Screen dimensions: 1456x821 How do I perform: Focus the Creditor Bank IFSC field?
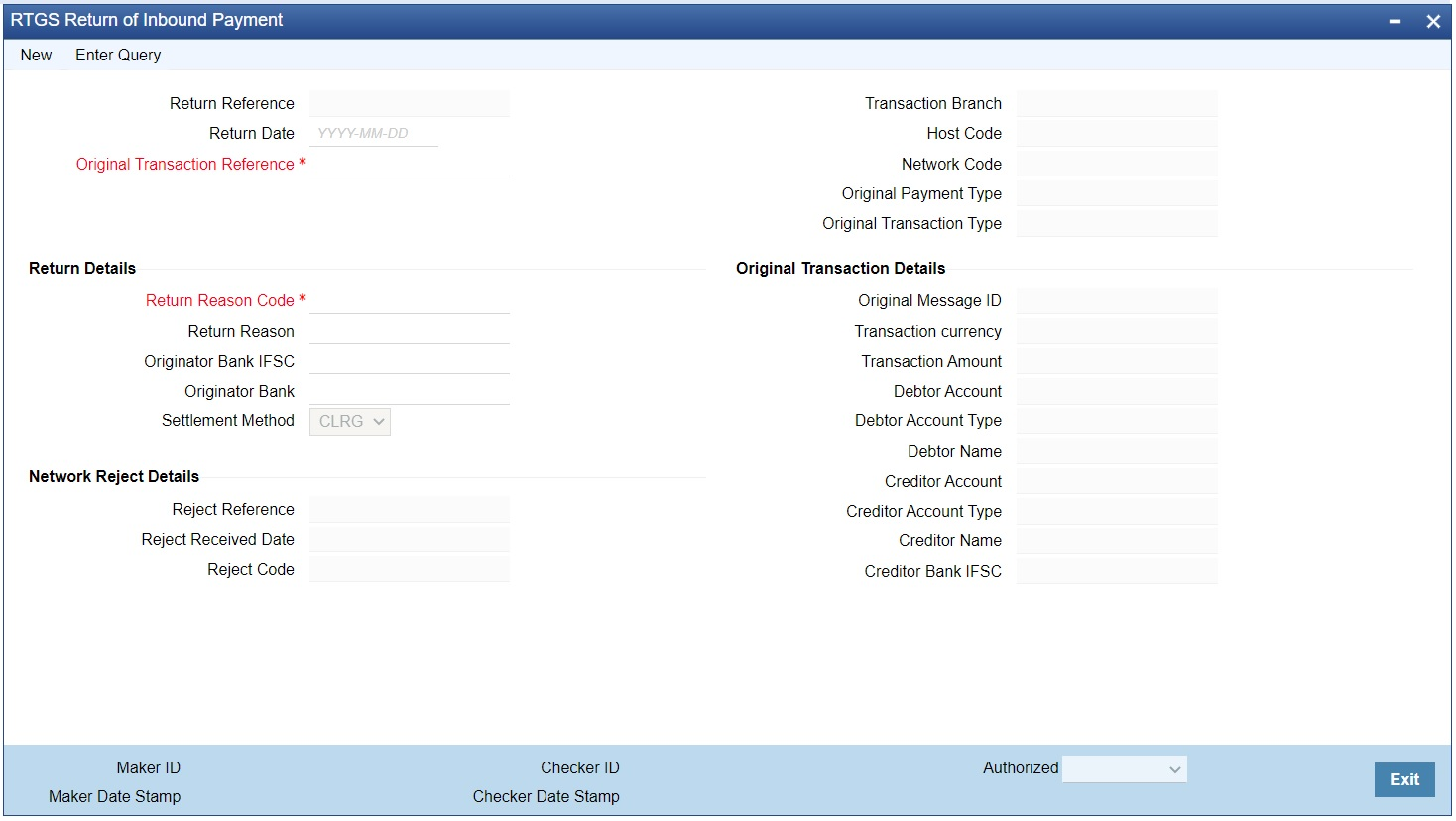(1117, 571)
